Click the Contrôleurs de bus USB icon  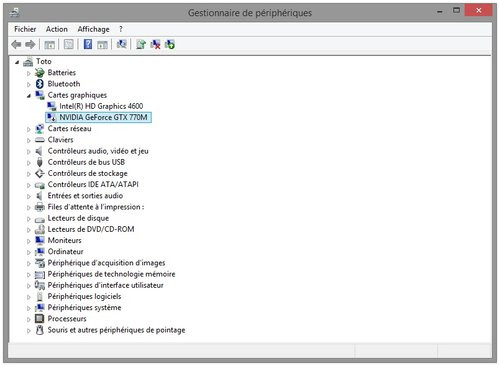pyautogui.click(x=40, y=162)
